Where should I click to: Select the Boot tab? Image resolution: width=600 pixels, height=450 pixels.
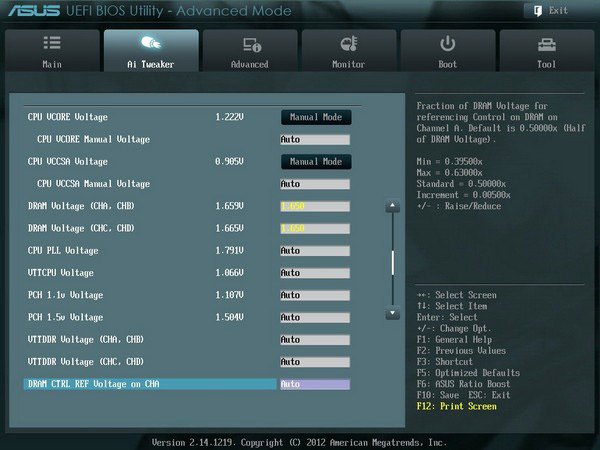pos(448,51)
